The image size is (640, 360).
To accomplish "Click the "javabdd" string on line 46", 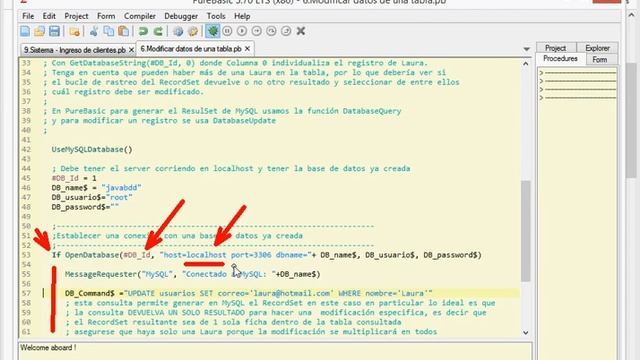I will (x=121, y=188).
